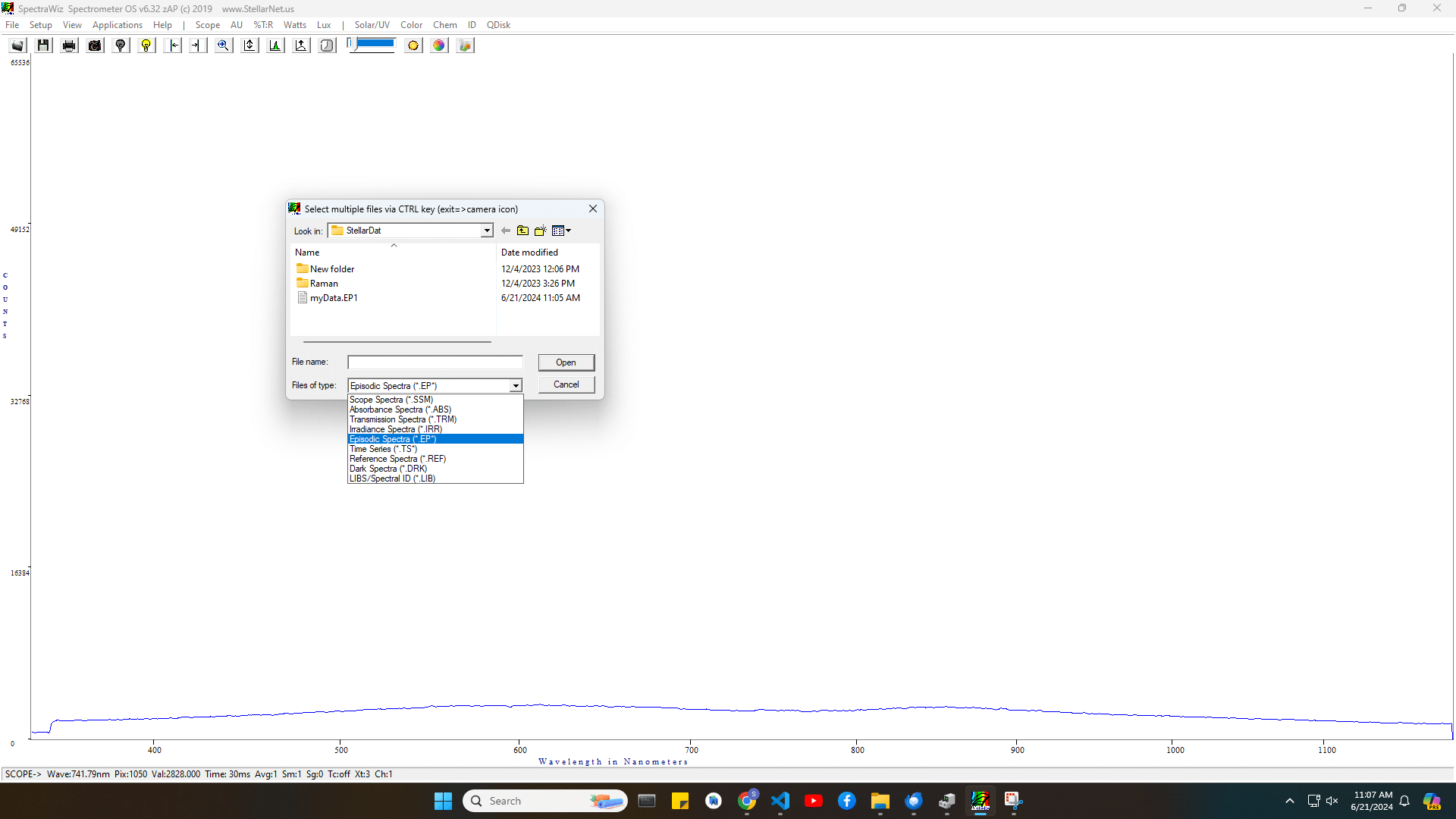Select the Raman folder
Viewport: 1456px width, 819px height.
point(317,284)
